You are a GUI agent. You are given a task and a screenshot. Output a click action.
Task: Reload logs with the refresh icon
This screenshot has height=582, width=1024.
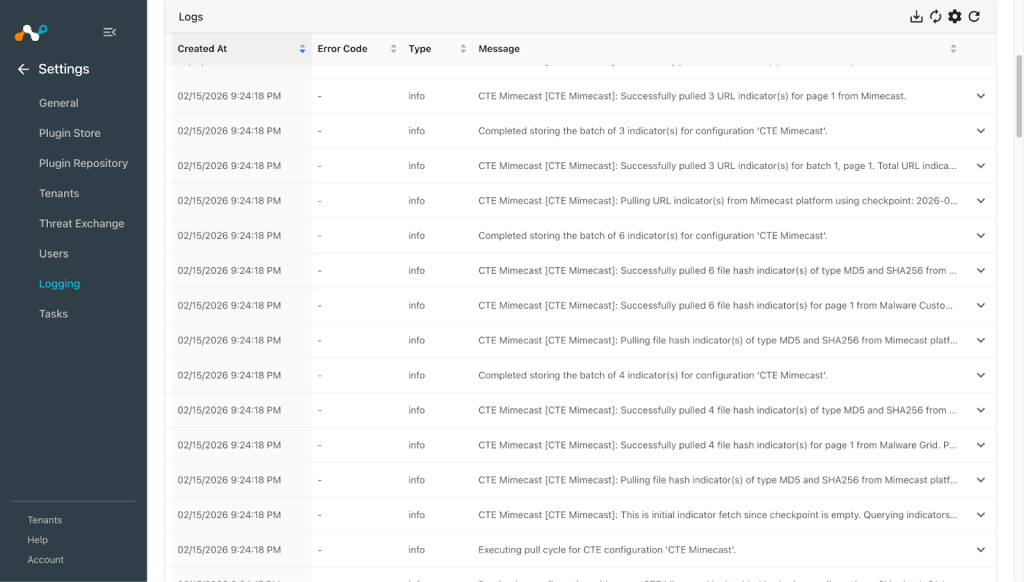(974, 17)
